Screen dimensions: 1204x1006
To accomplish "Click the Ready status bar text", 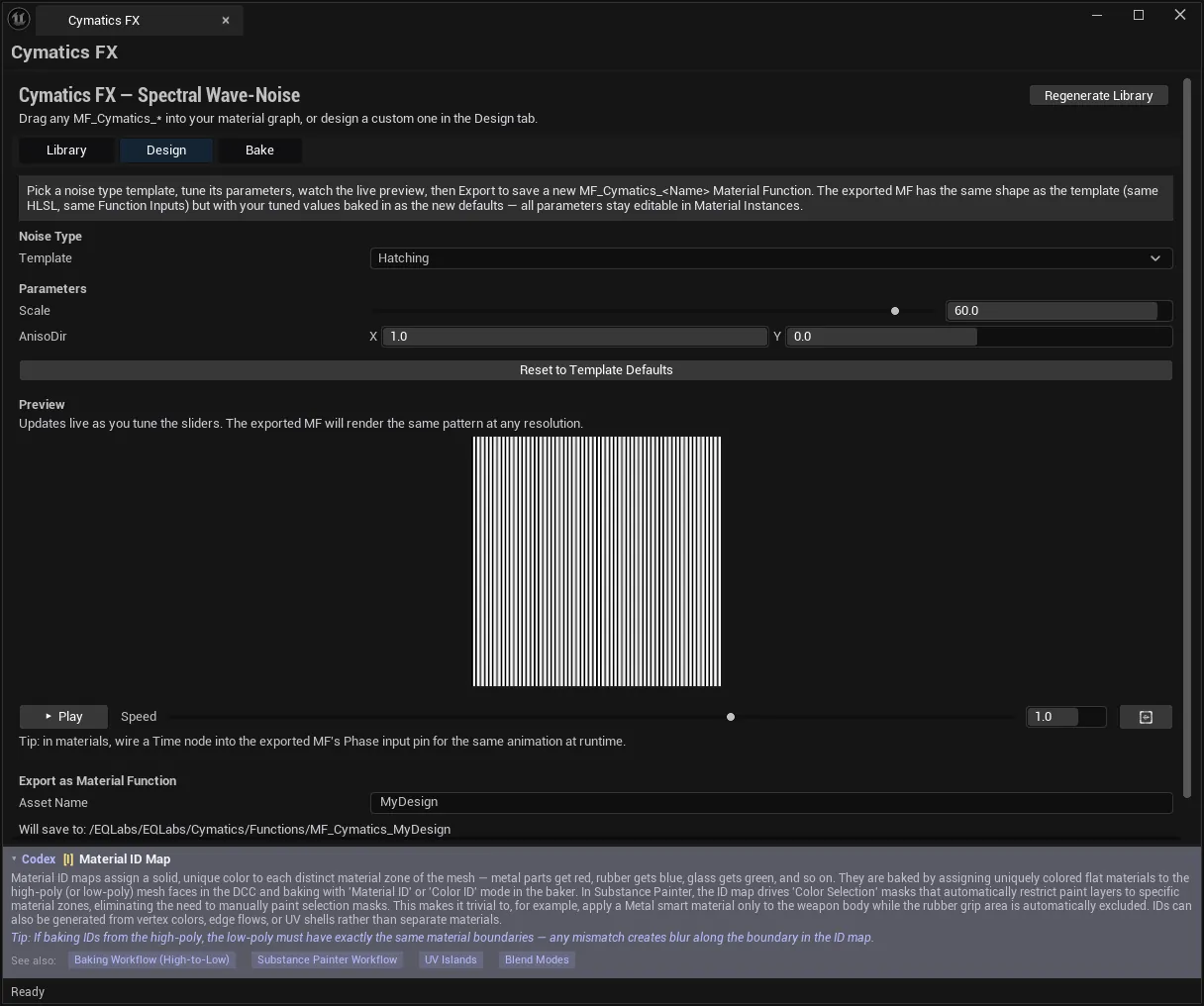I will [x=28, y=992].
